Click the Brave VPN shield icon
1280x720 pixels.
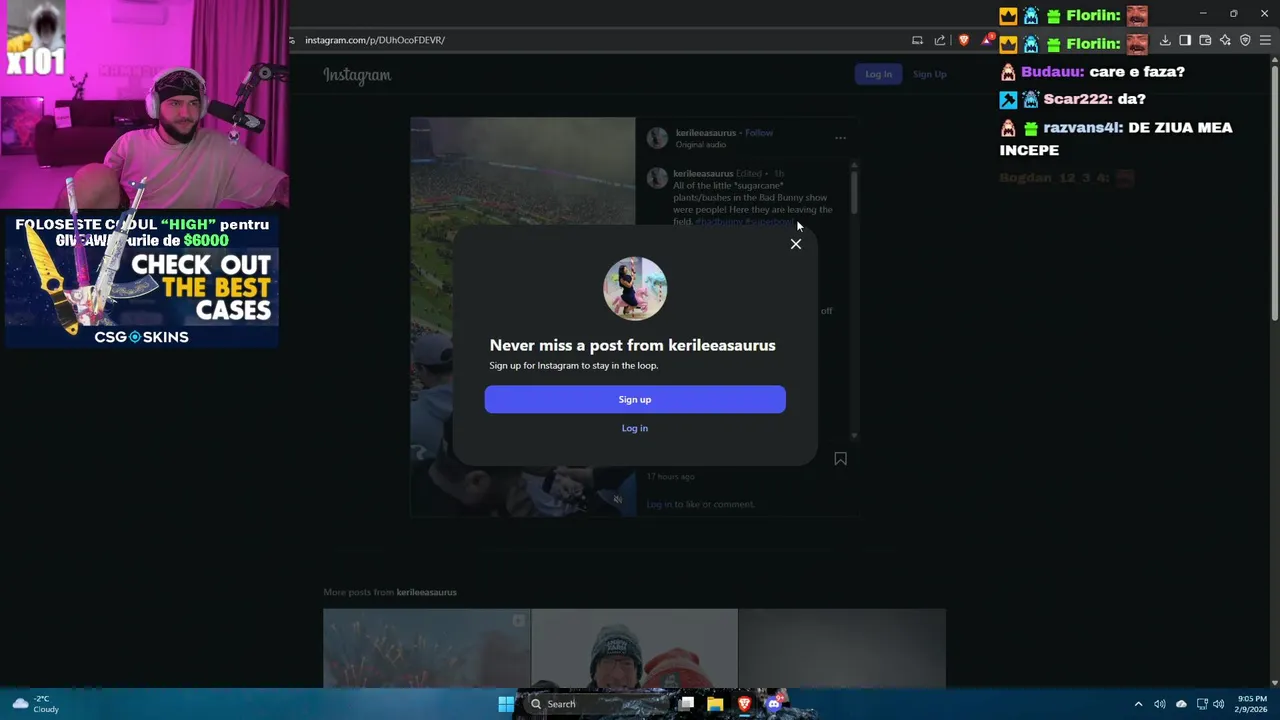[1245, 40]
